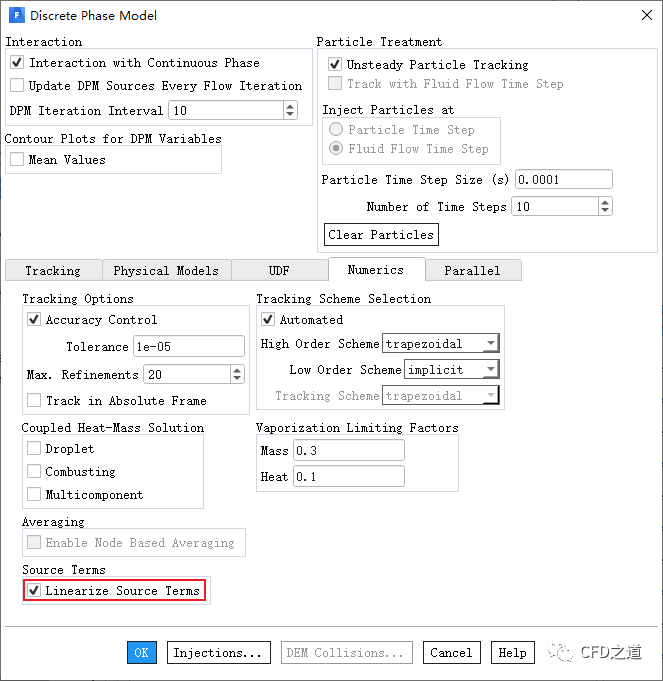
Task: Click the Number of Time Steps field
Action: [555, 206]
